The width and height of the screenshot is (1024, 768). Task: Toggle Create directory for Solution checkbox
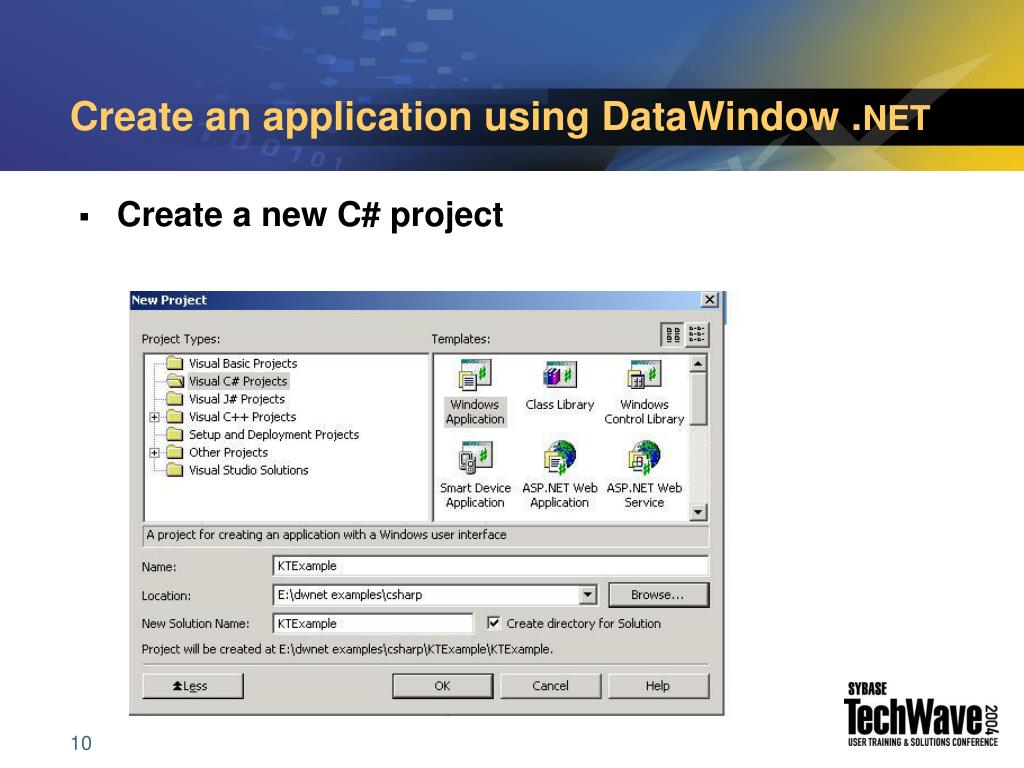(x=494, y=623)
